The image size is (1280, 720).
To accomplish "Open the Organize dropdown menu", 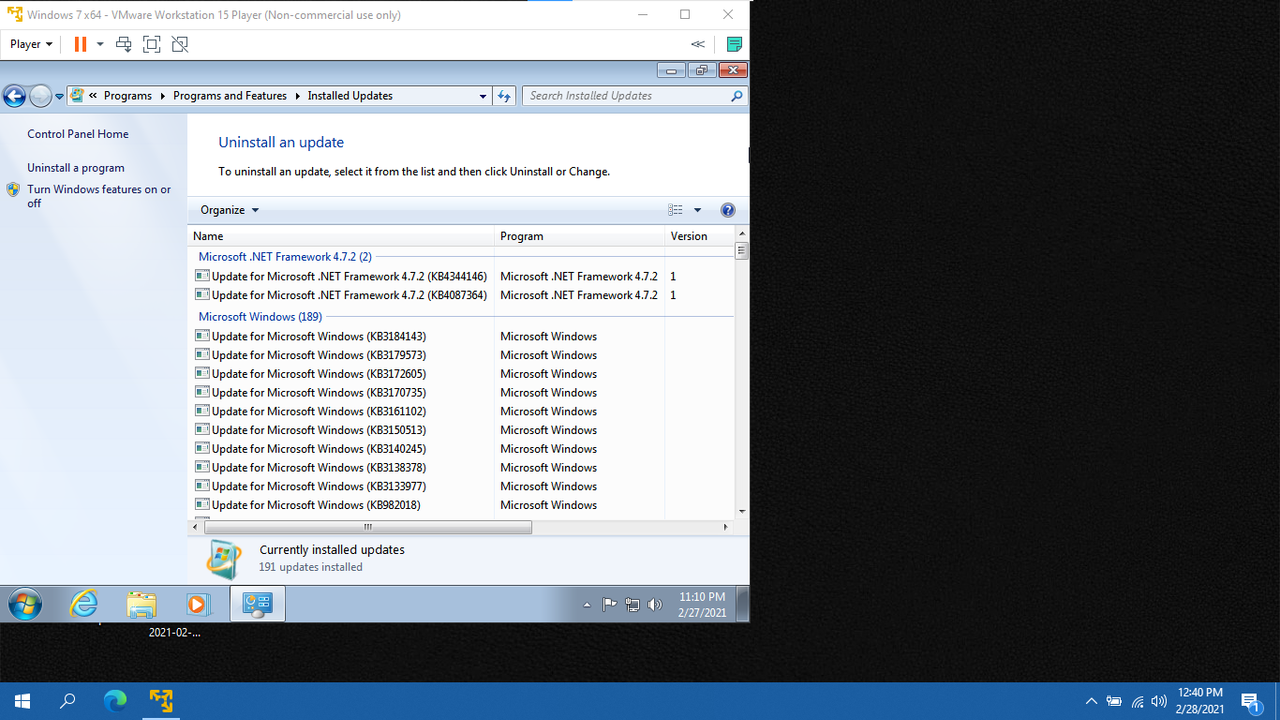I will pyautogui.click(x=229, y=210).
